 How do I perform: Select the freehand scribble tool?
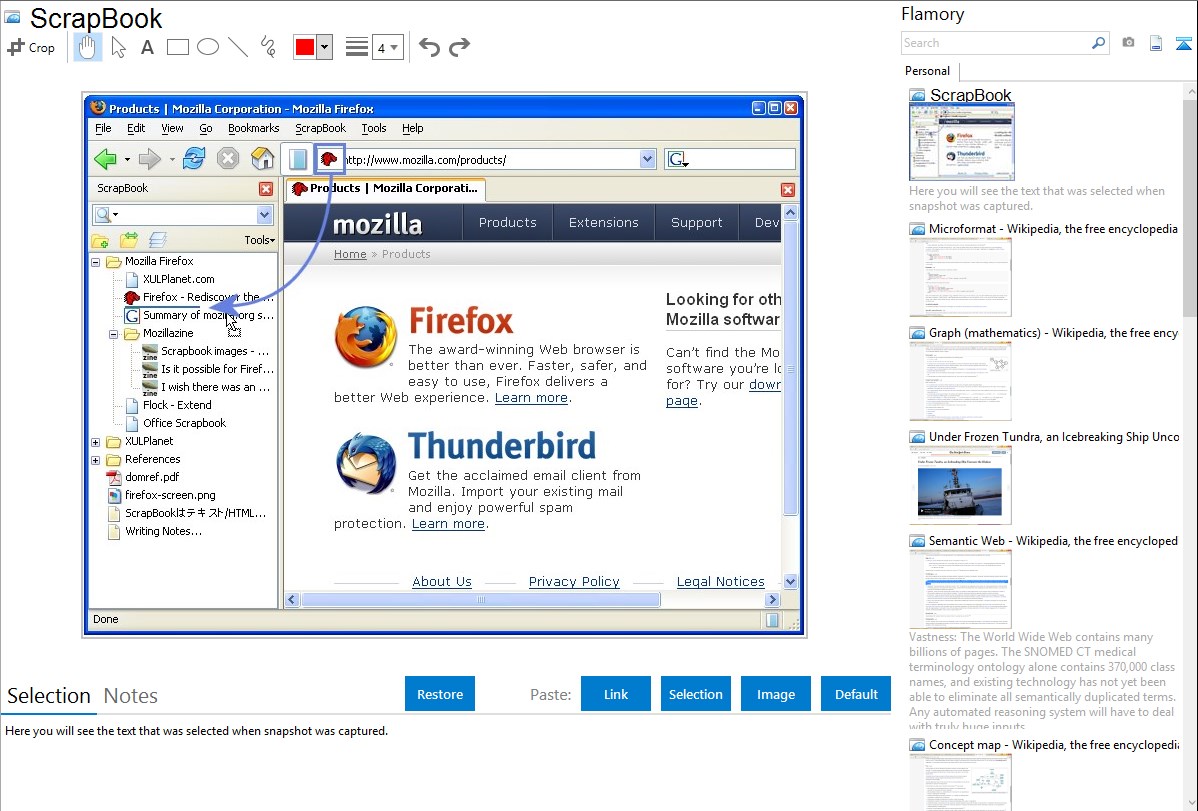[268, 47]
